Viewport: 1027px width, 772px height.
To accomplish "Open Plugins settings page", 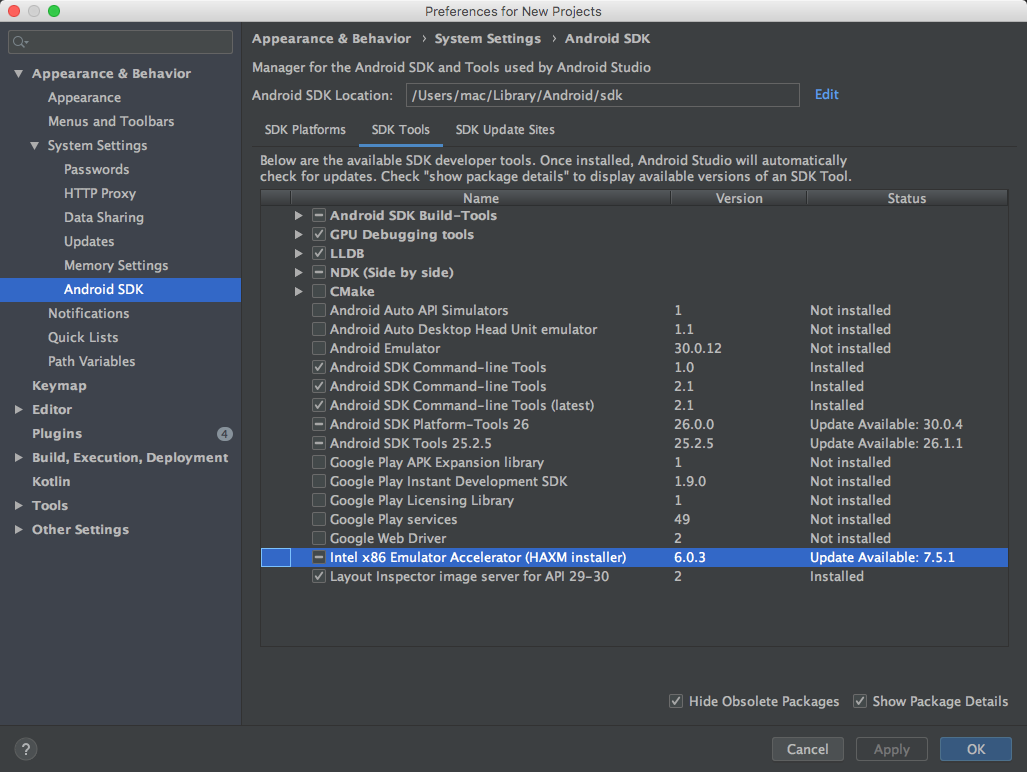I will (x=57, y=433).
